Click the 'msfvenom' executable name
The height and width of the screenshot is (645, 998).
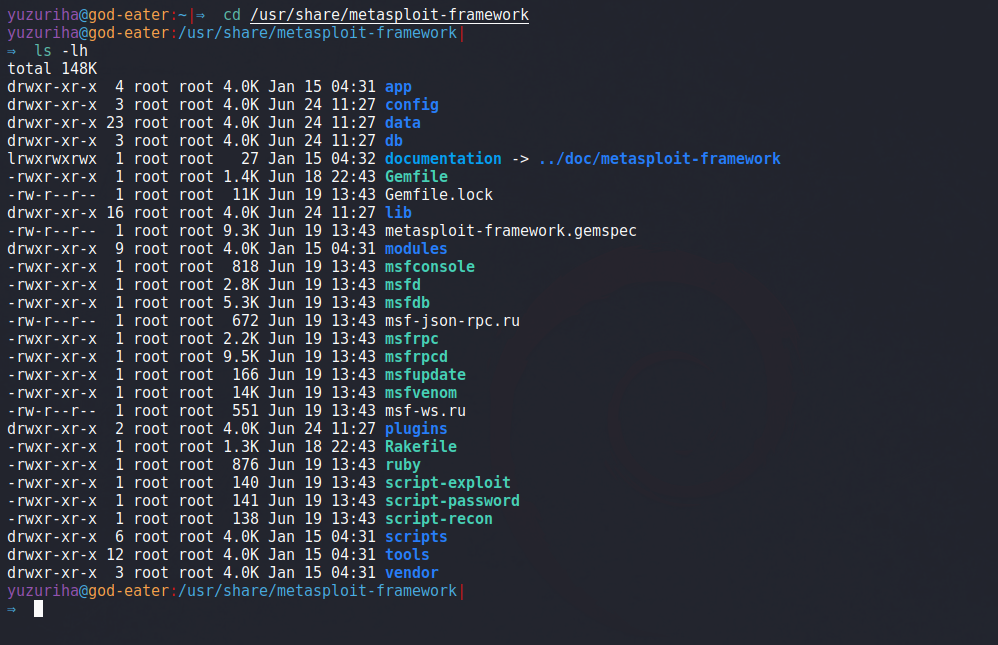pos(421,393)
